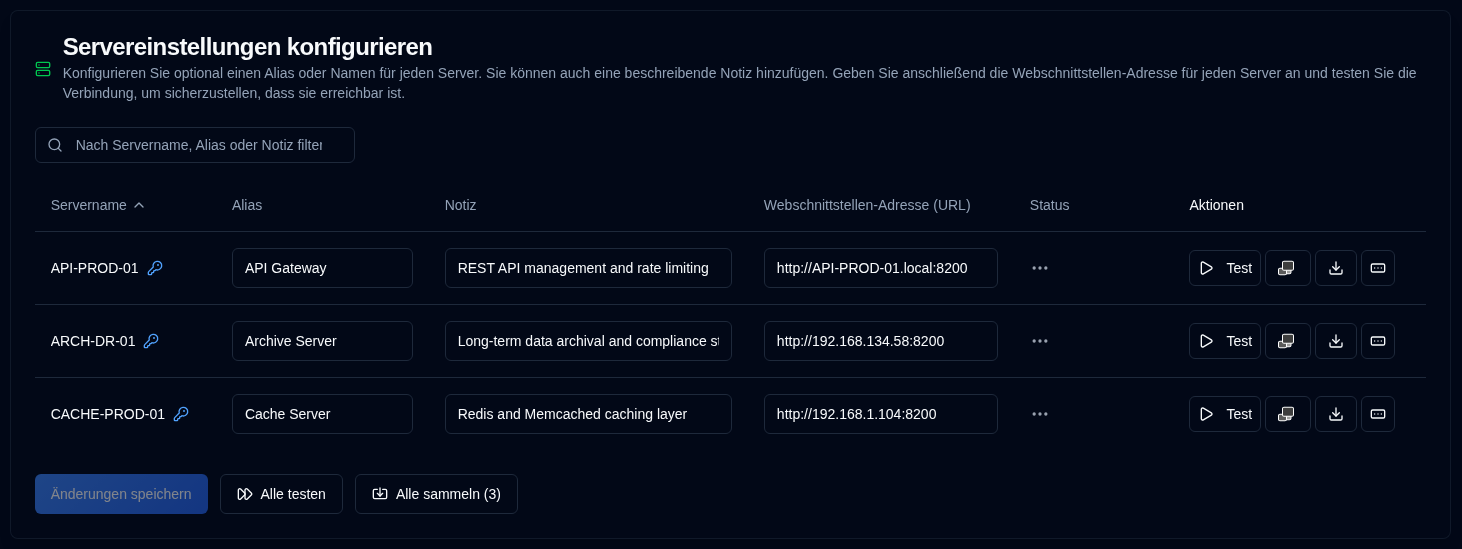Open the overlapping-screens icon for ARCH-DR-01
1462x549 pixels.
coord(1288,341)
